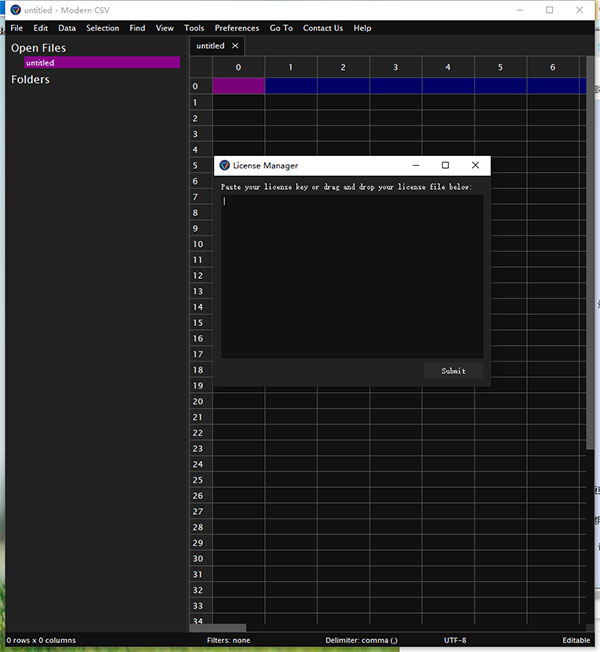Select row header 10

point(201,244)
